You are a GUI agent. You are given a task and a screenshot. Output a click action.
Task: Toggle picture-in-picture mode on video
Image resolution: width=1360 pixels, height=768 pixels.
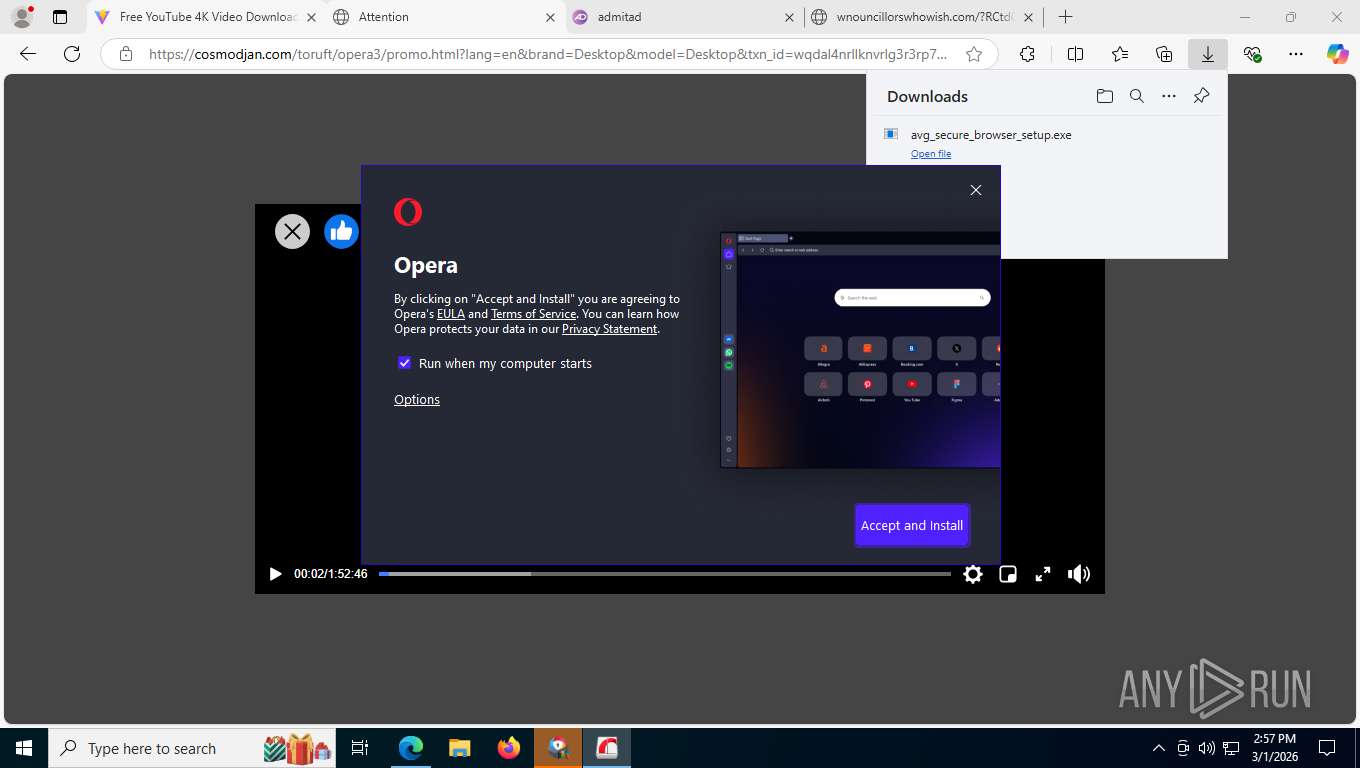pos(1008,574)
